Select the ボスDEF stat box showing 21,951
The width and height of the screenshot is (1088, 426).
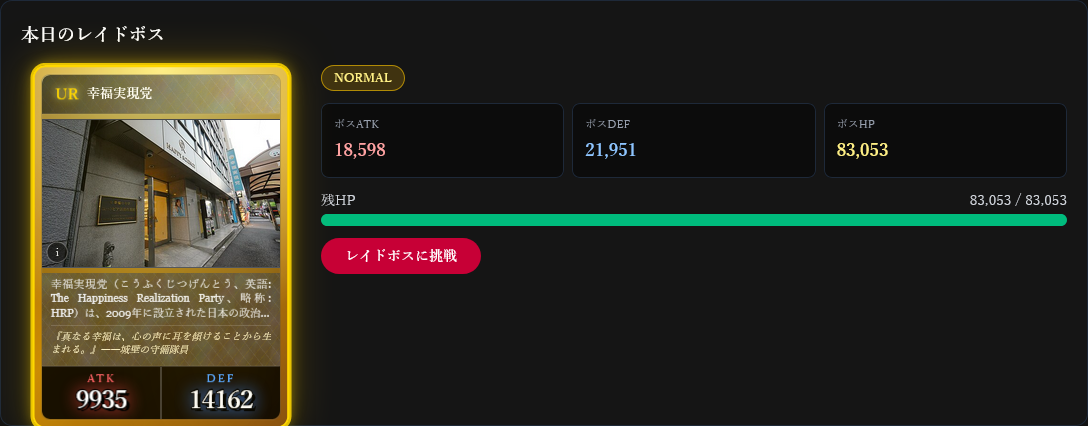(693, 140)
